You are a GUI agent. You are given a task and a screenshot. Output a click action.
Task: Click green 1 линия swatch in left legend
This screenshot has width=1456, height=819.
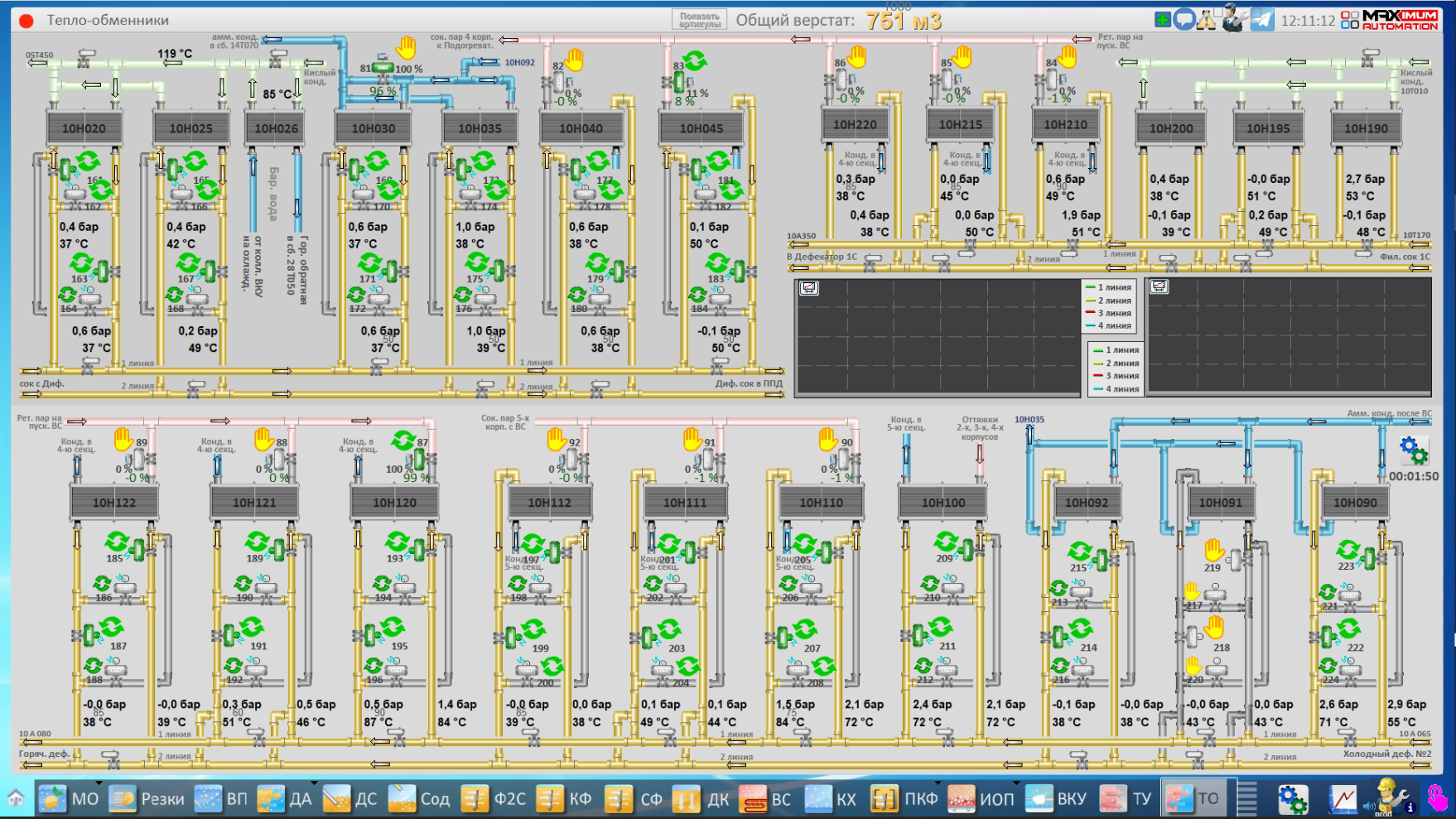coord(1090,287)
